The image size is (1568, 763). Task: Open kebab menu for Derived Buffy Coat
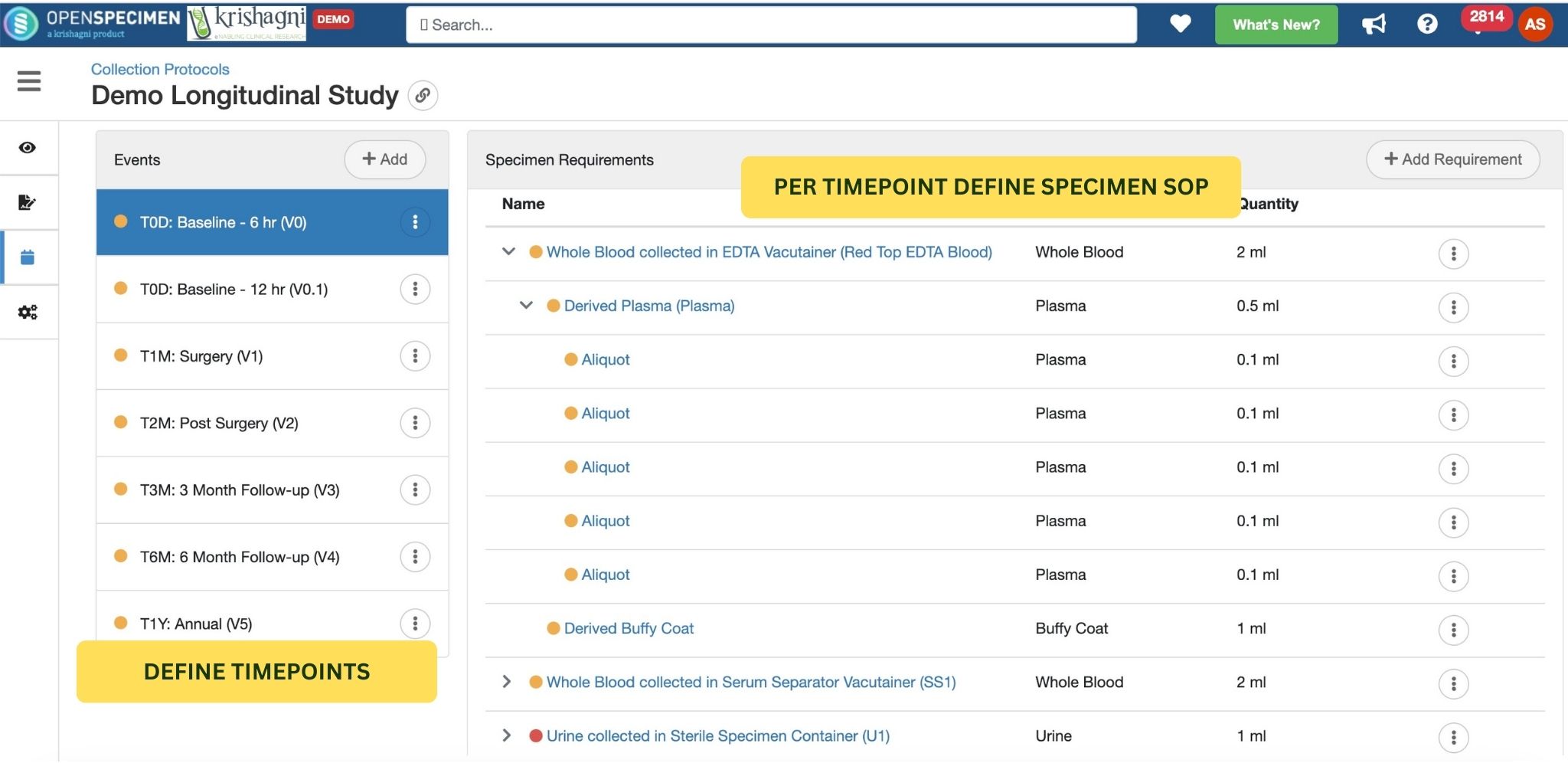point(1454,628)
